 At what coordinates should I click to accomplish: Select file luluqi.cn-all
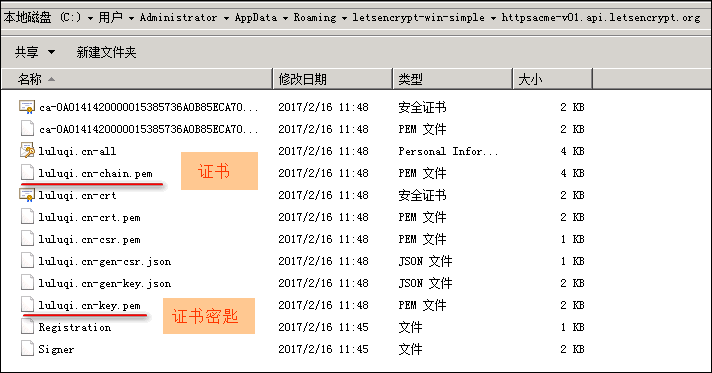pyautogui.click(x=77, y=151)
